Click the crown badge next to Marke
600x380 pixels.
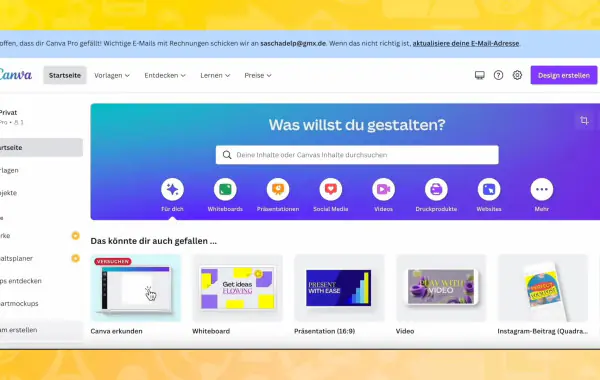(x=75, y=236)
